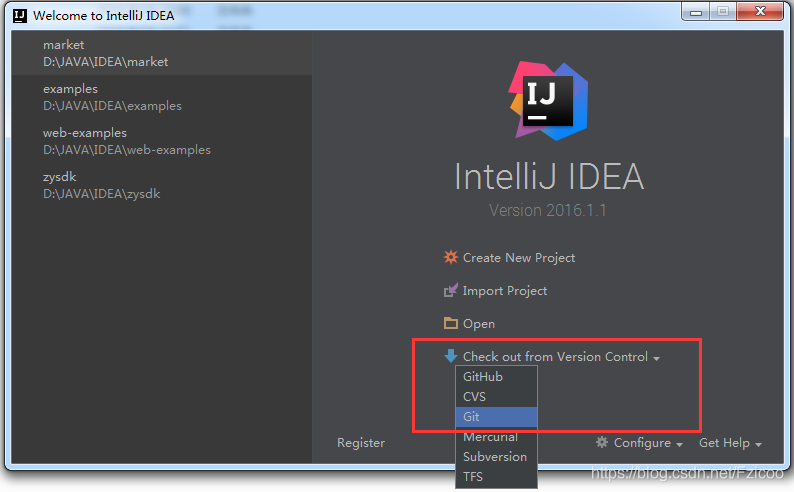The height and width of the screenshot is (492, 794).
Task: Select Git from the checkout menu
Action: point(496,417)
